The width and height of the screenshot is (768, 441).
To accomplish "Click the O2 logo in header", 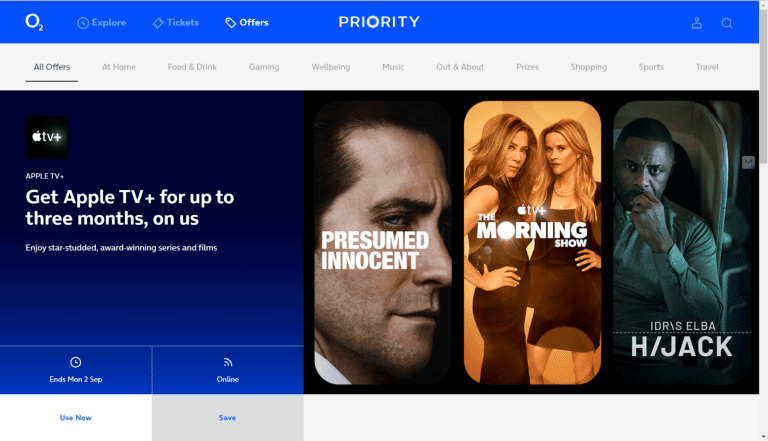I will pos(34,22).
